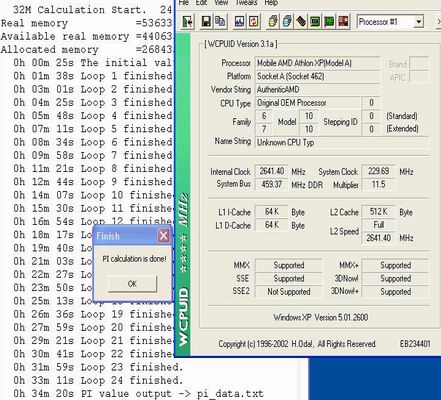441x400 pixels.
Task: Click the initial value line at 25s
Action: tap(93, 63)
